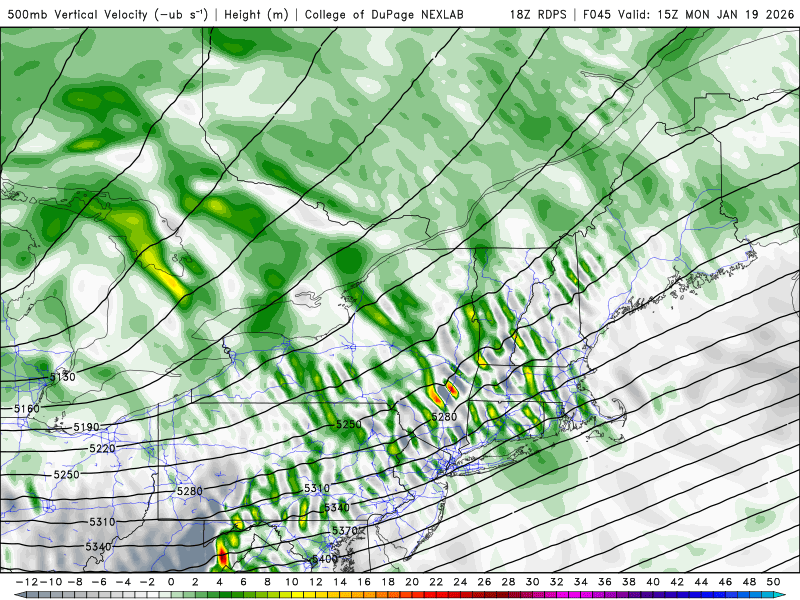
Task: Click the 38 value on the color scale
Action: coord(629,582)
